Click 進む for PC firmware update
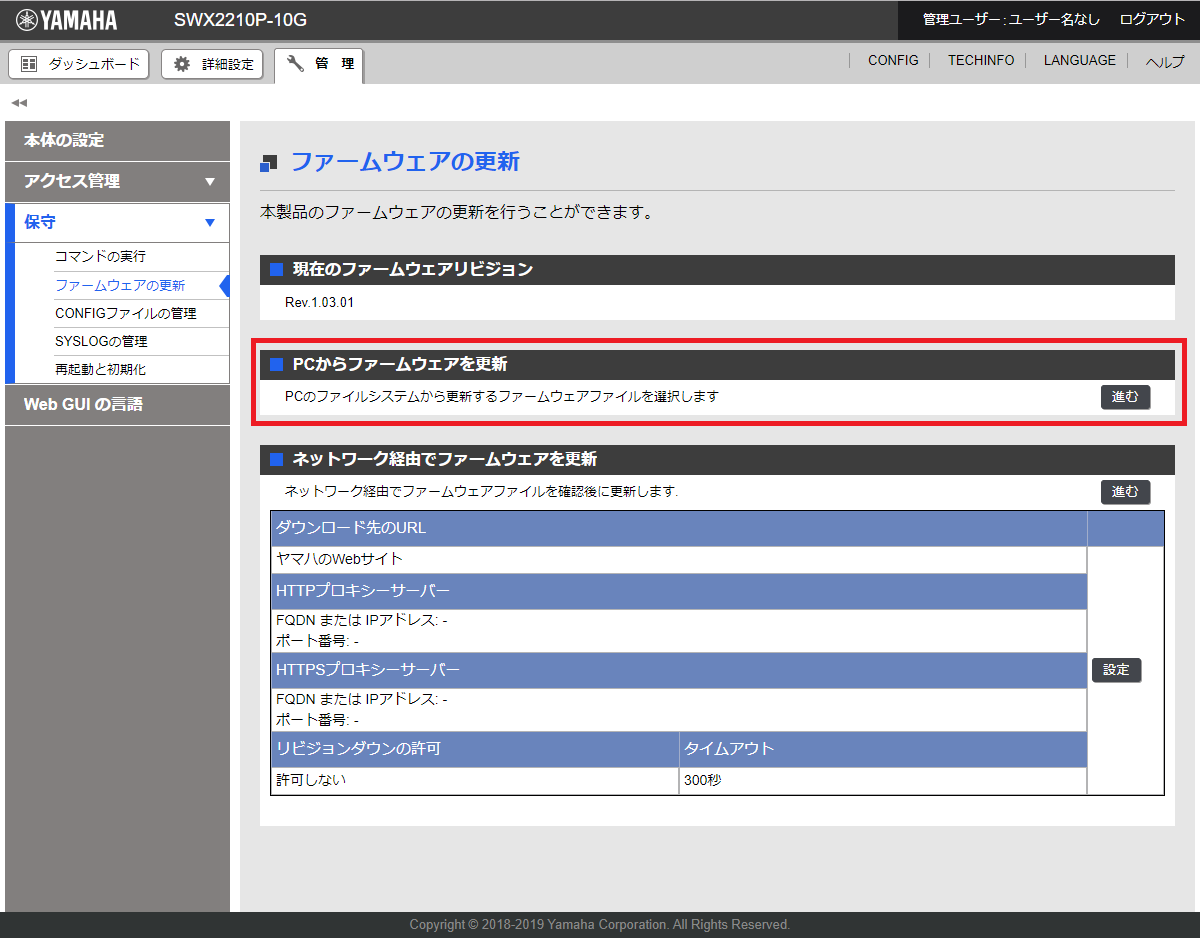The height and width of the screenshot is (938, 1200). click(1125, 397)
